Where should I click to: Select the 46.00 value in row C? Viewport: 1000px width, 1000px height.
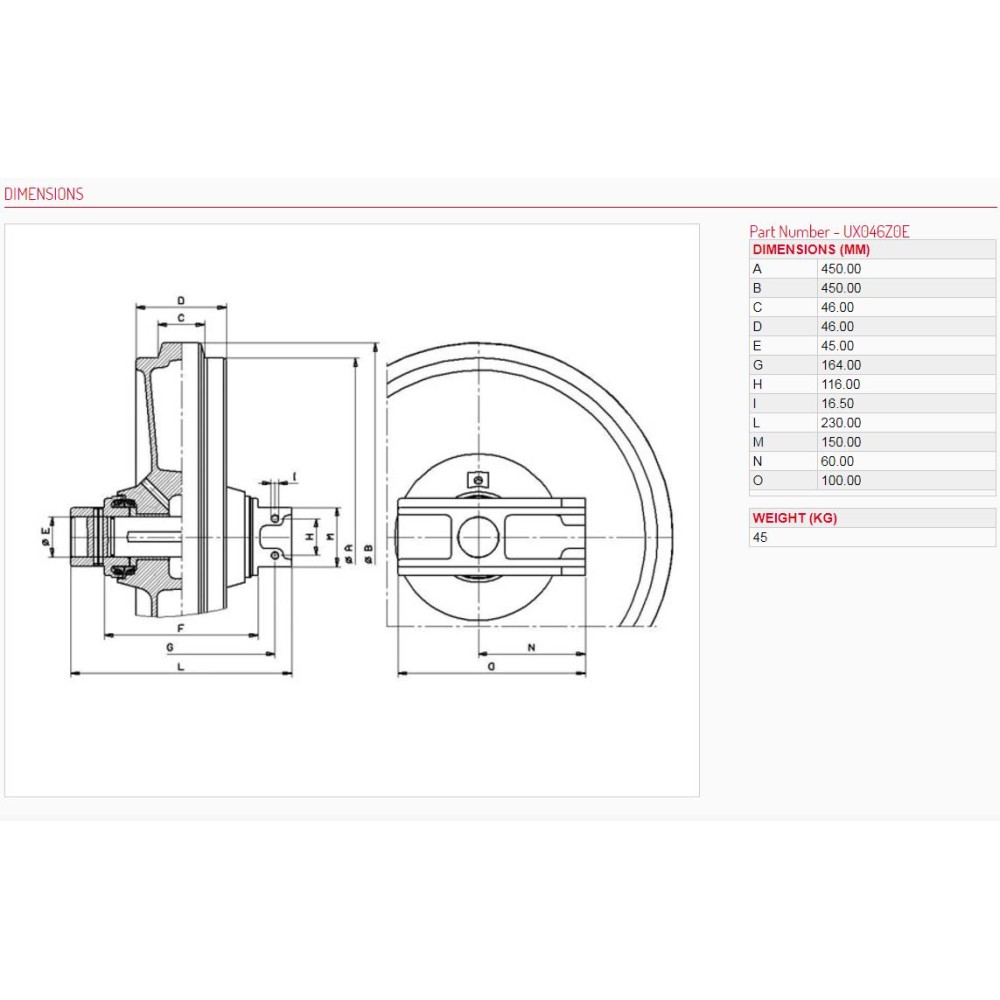click(x=837, y=307)
